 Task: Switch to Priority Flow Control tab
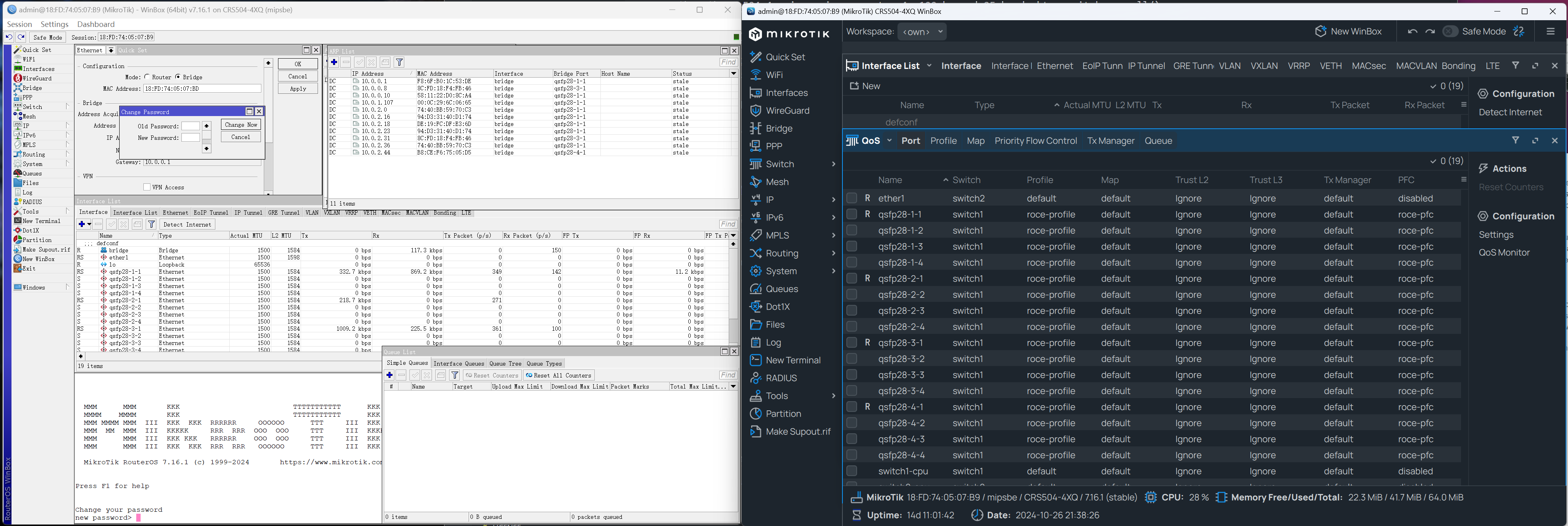[x=1035, y=141]
